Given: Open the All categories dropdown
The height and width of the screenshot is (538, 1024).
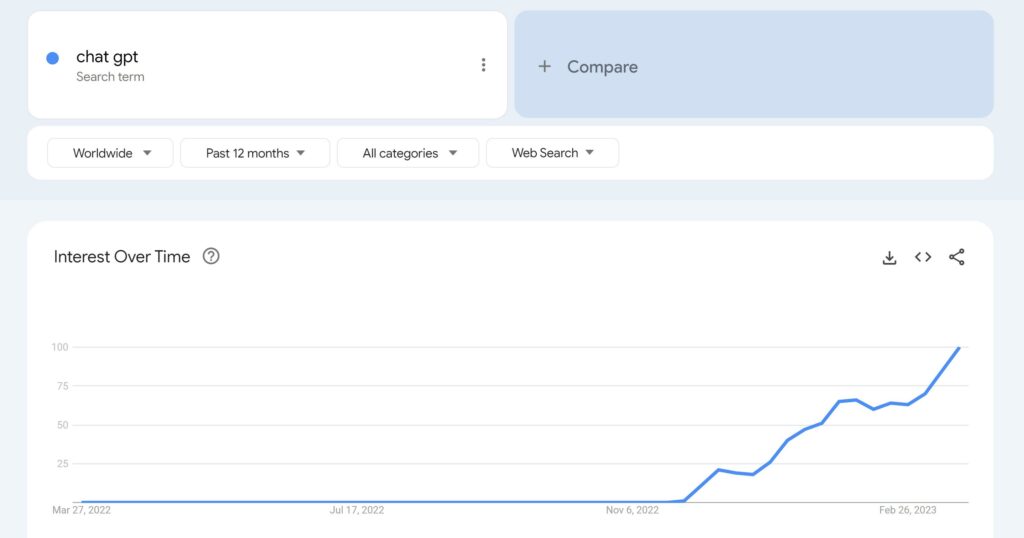Looking at the screenshot, I should (x=408, y=153).
